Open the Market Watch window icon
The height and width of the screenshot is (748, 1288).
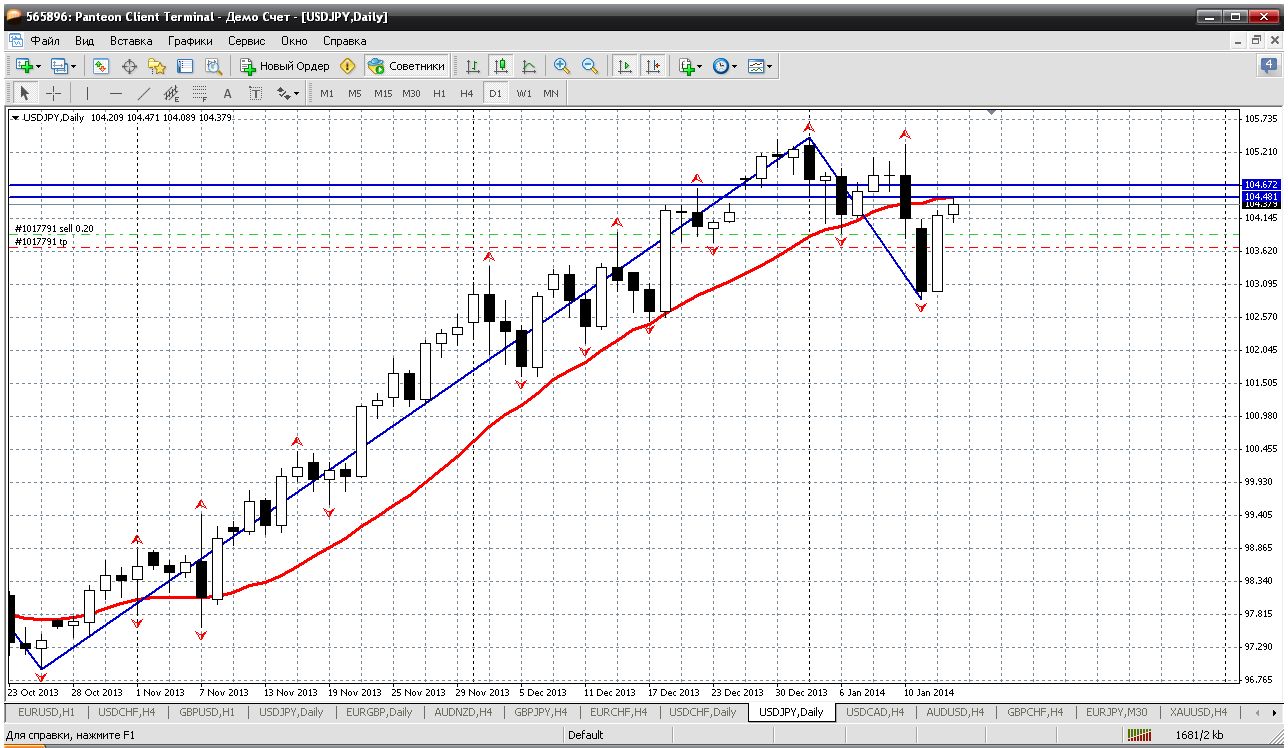(101, 66)
